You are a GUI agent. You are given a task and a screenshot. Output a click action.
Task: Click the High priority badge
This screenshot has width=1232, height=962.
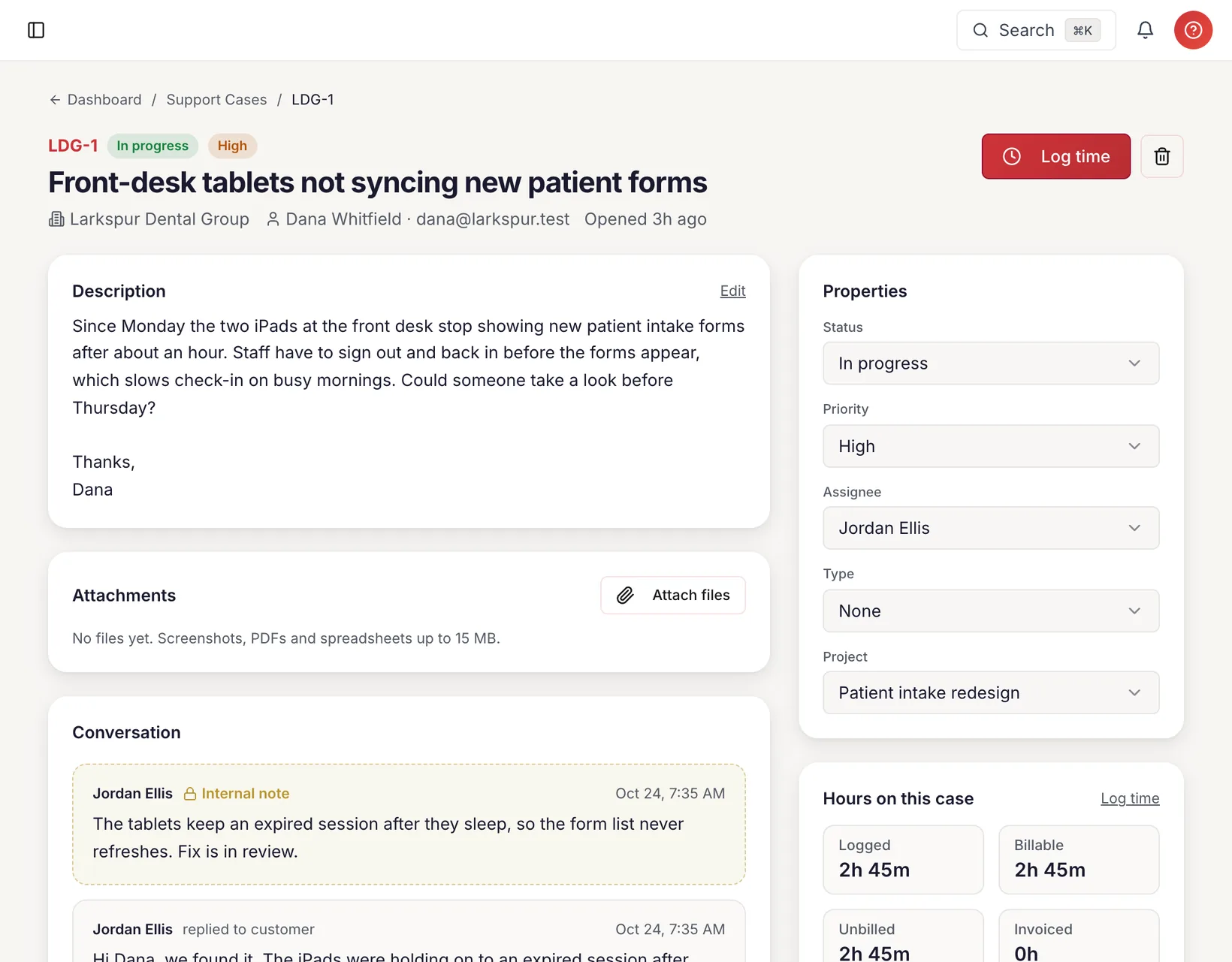click(x=232, y=146)
